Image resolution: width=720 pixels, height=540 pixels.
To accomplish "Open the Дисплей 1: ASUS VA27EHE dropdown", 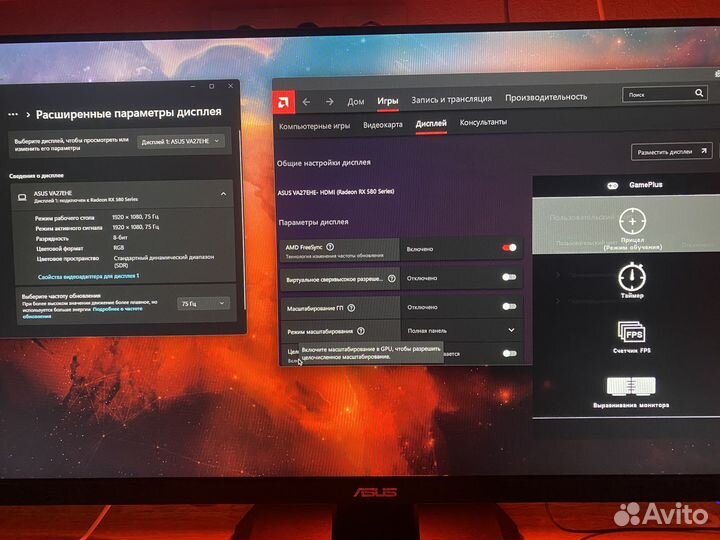I will [180, 141].
